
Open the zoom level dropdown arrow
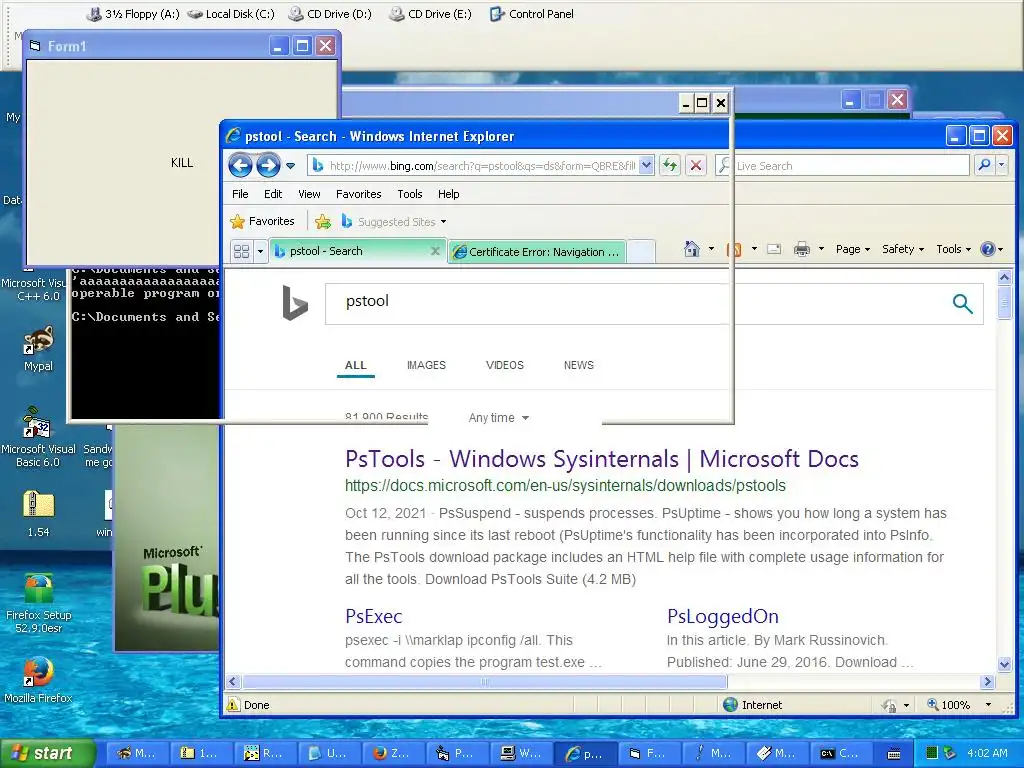(x=988, y=705)
